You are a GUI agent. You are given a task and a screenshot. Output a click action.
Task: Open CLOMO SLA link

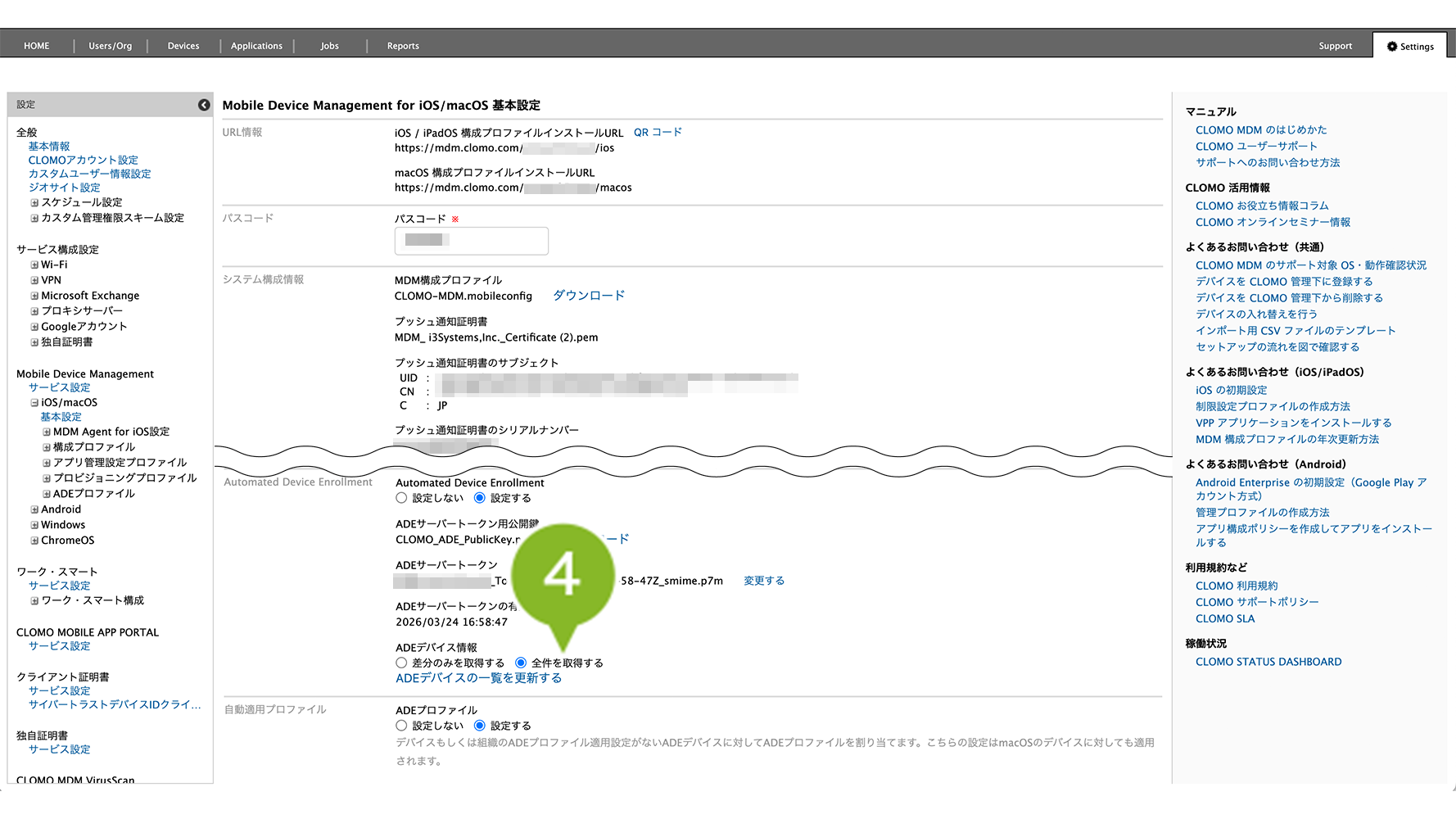pyautogui.click(x=1225, y=619)
